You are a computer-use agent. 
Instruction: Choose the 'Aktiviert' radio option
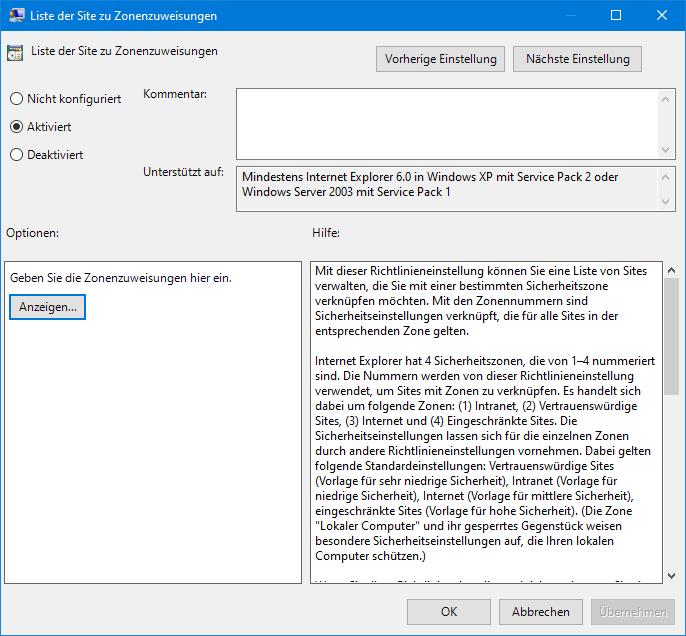tap(16, 127)
